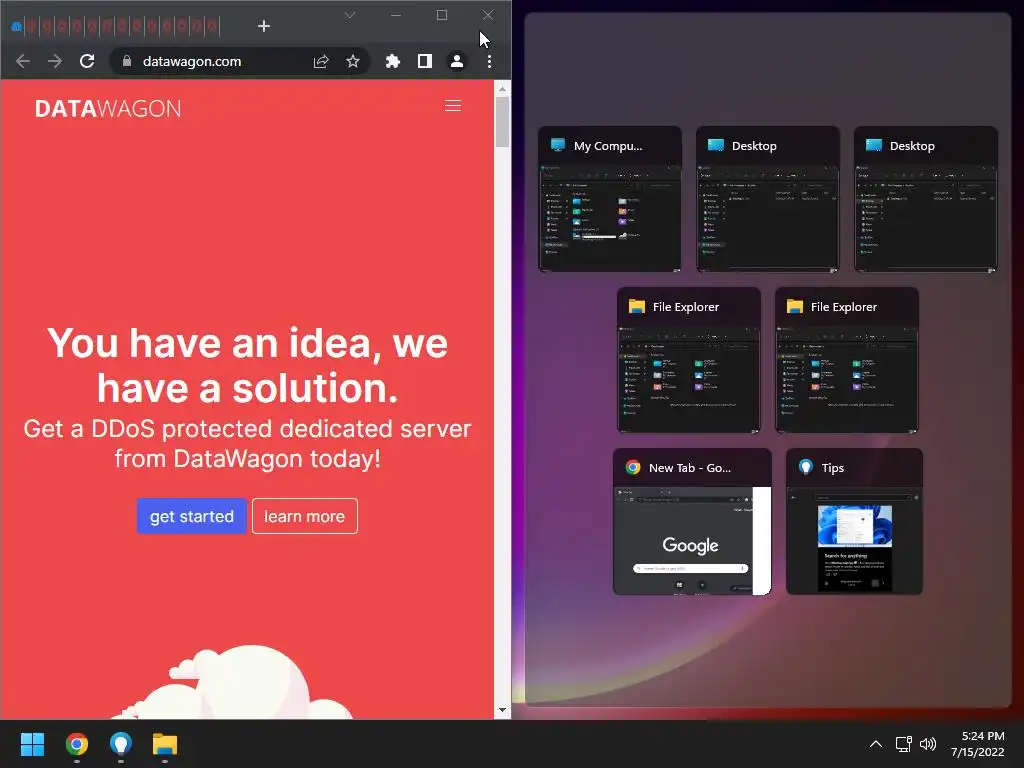Open Chrome's three-dot menu
This screenshot has height=768, width=1024.
pos(489,61)
